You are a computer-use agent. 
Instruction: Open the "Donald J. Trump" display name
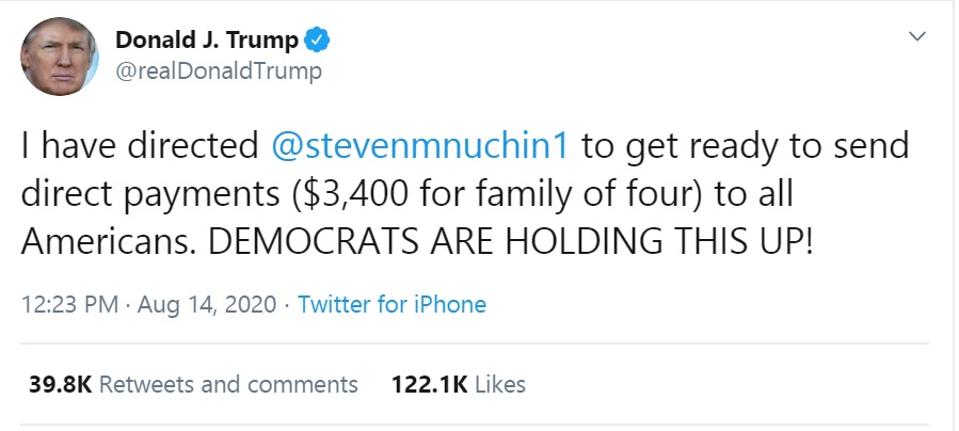pyautogui.click(x=207, y=40)
